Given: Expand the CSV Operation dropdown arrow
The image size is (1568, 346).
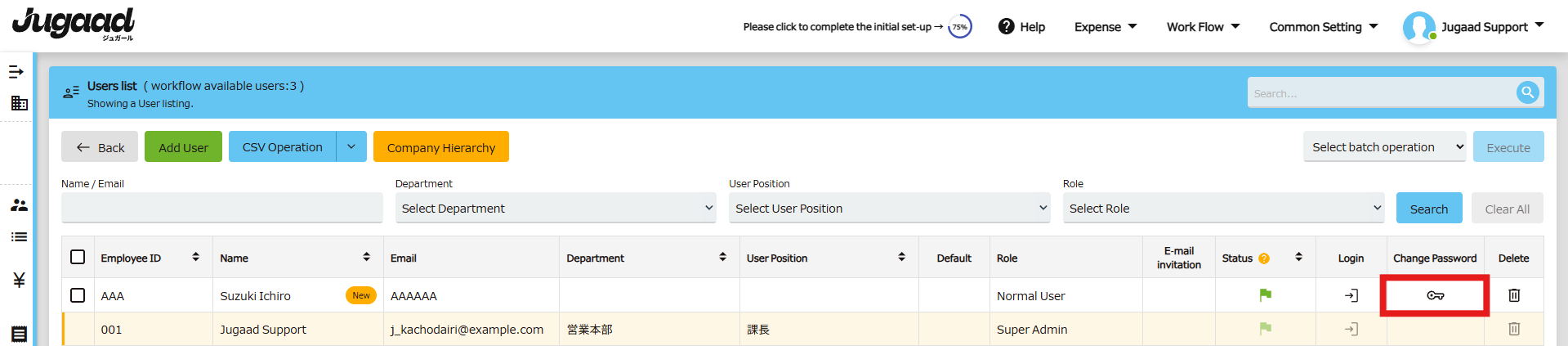Looking at the screenshot, I should click(x=351, y=146).
